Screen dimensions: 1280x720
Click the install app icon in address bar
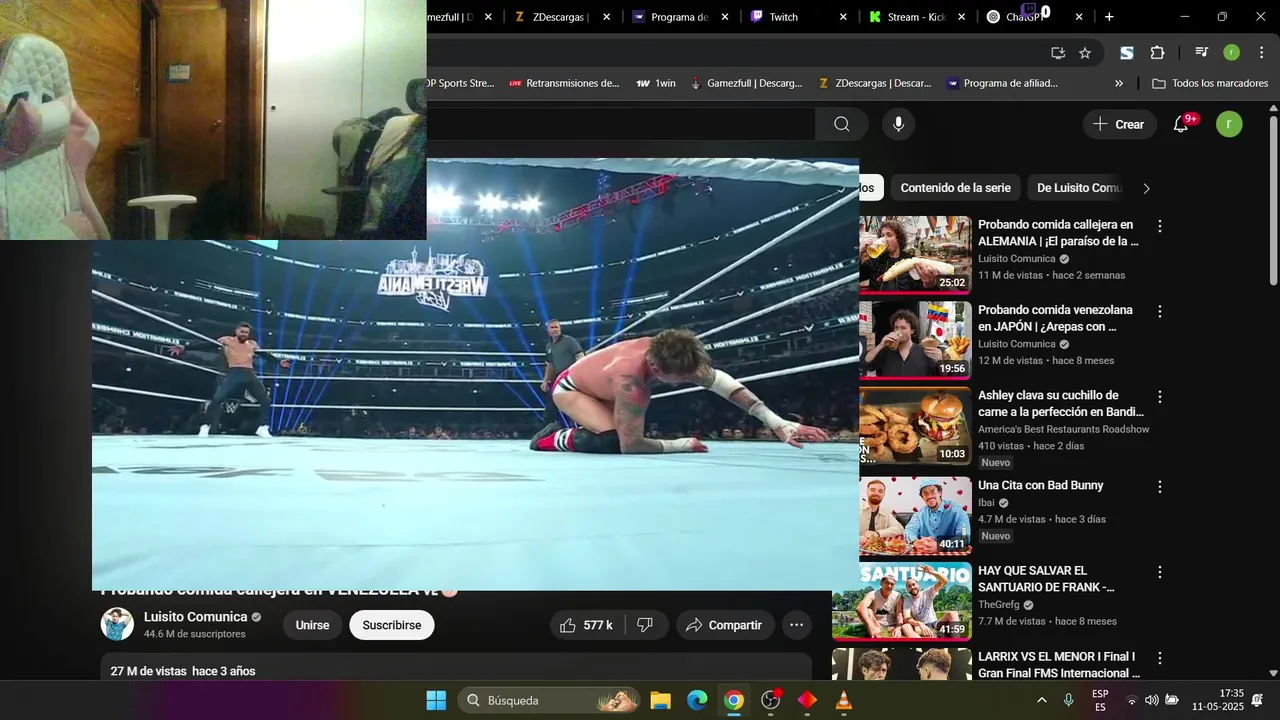click(1058, 53)
